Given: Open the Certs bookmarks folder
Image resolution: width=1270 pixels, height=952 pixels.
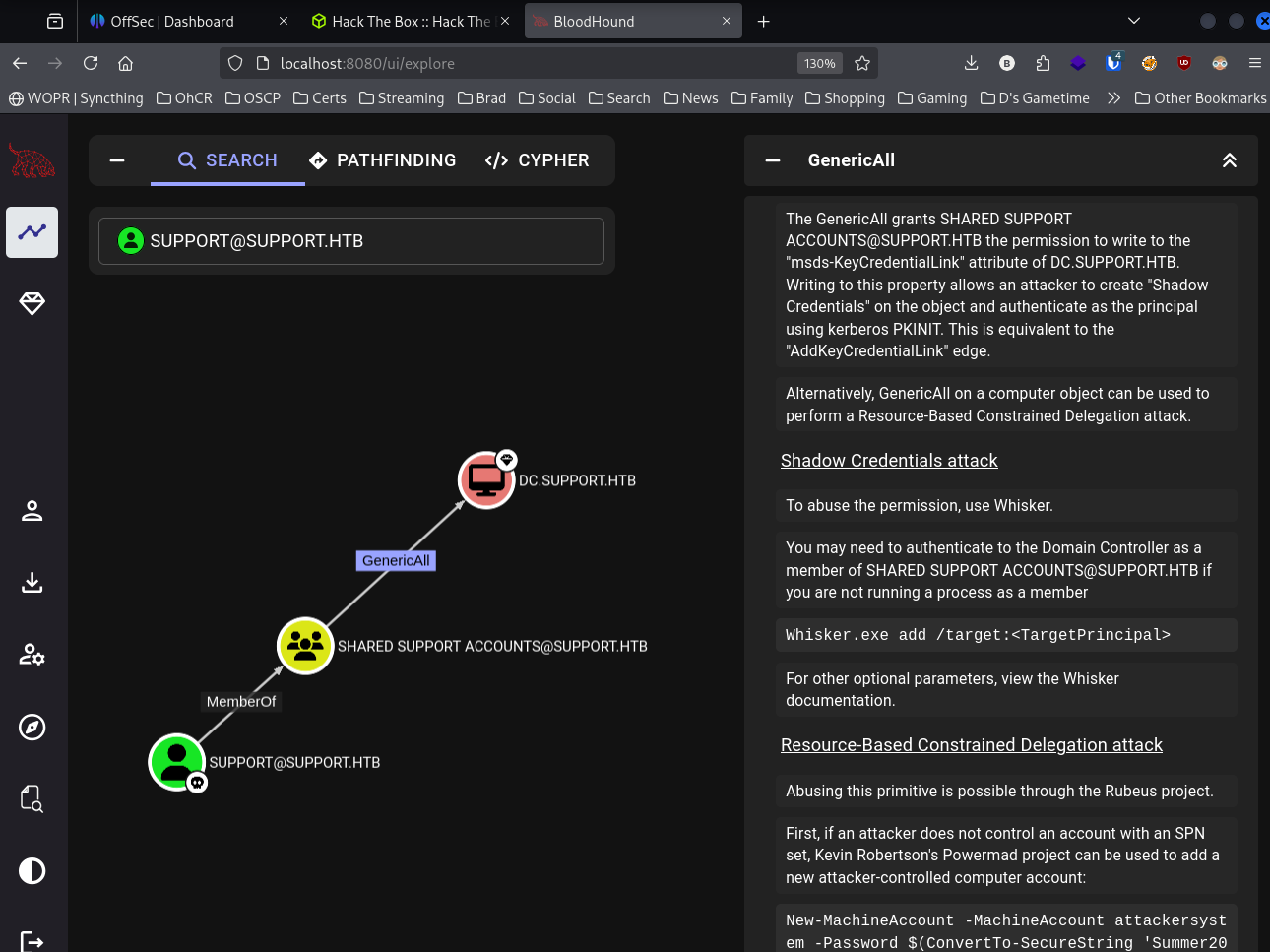Looking at the screenshot, I should coord(320,98).
